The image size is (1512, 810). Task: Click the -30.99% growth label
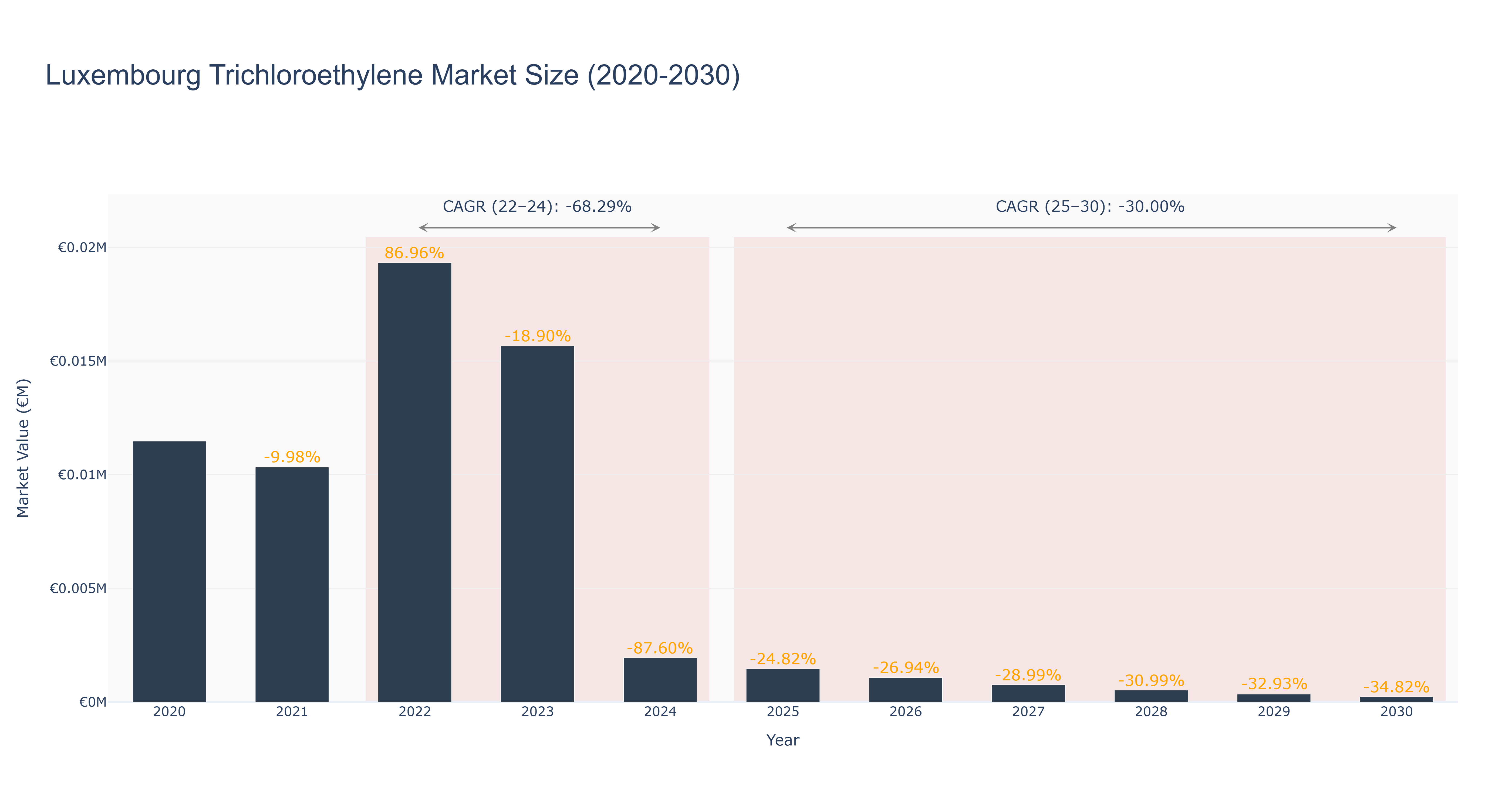point(1150,680)
